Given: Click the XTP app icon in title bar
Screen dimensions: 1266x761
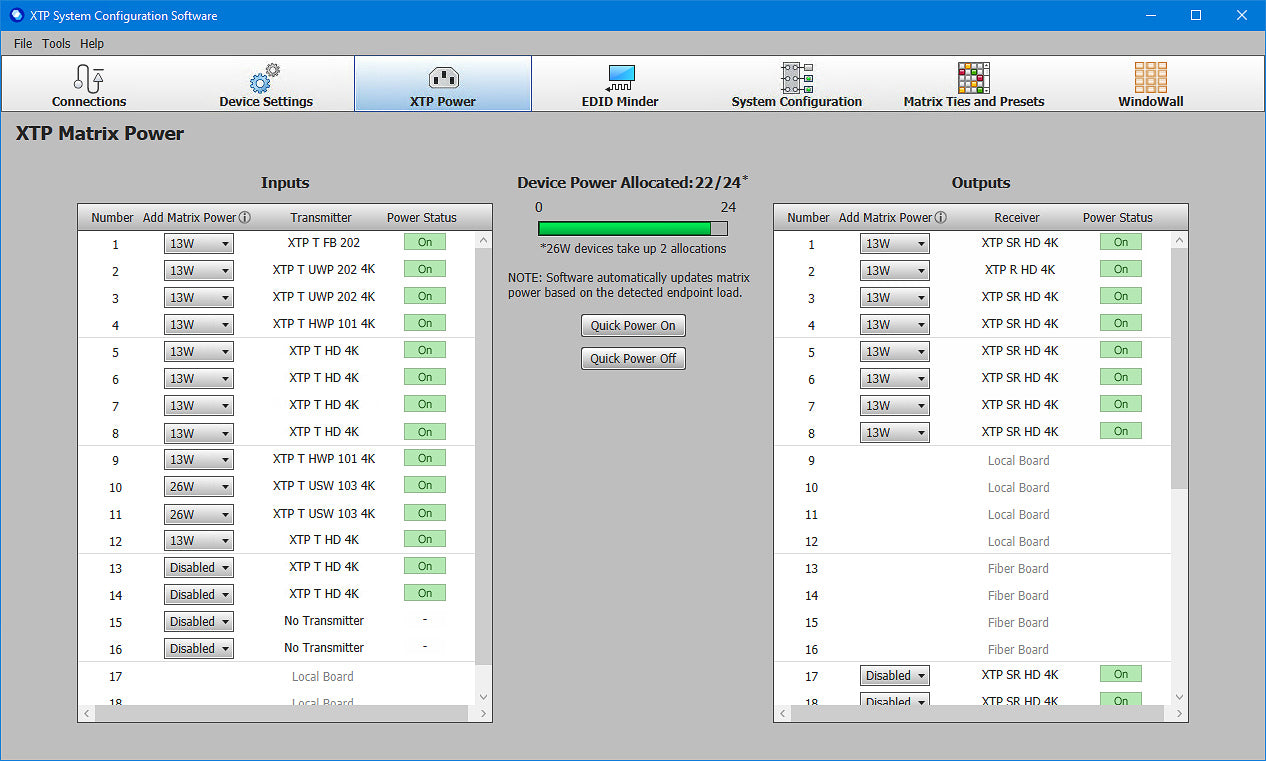Looking at the screenshot, I should point(15,15).
